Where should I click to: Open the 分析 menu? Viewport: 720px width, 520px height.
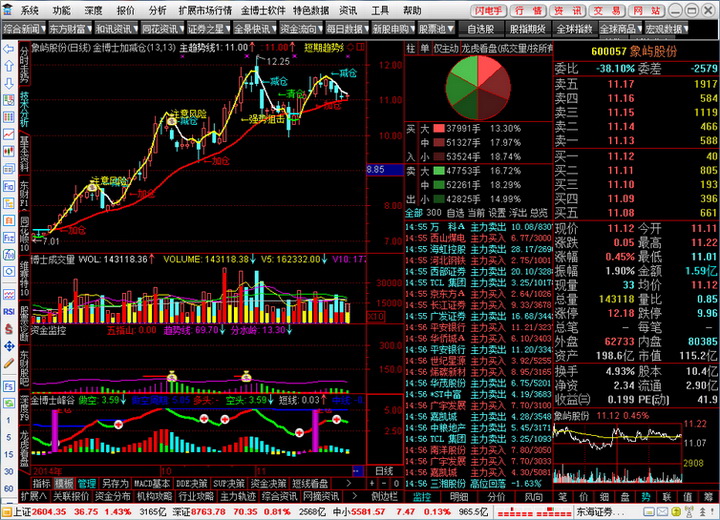click(158, 10)
